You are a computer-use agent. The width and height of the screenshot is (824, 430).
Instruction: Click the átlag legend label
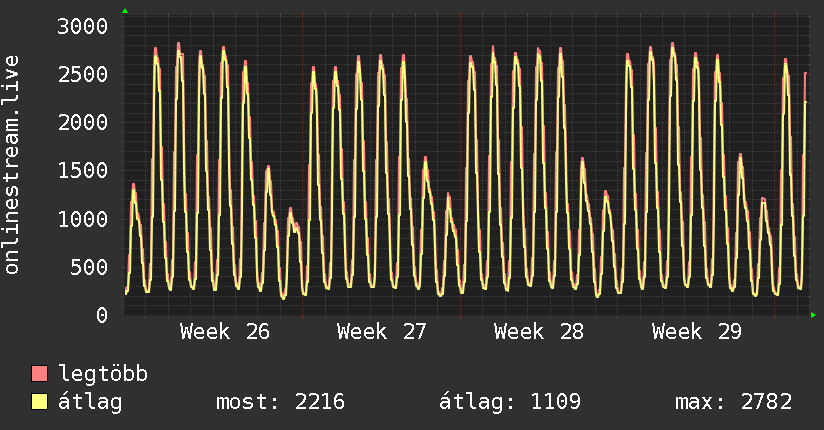click(90, 402)
